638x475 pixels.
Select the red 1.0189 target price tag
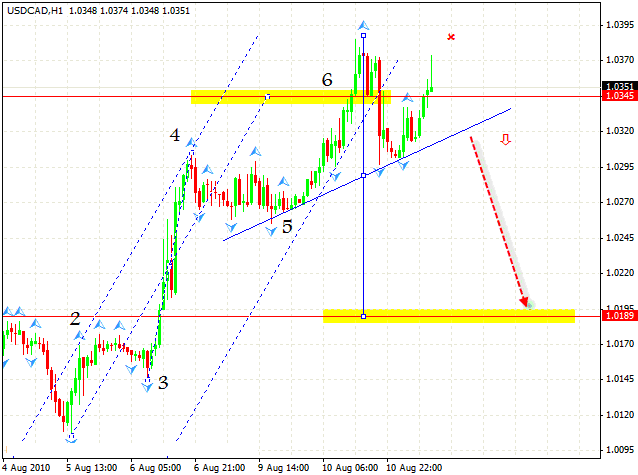tap(620, 316)
